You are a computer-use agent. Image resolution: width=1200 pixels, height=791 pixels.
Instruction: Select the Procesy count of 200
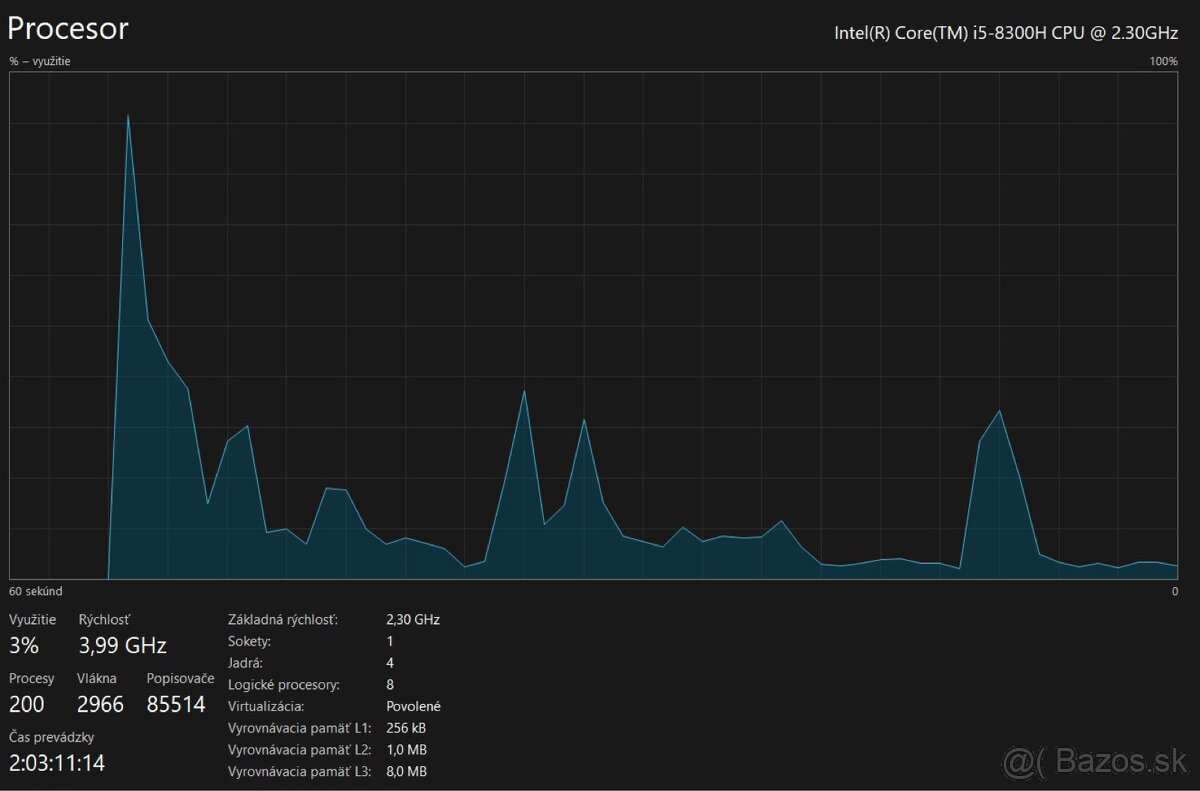(27, 704)
